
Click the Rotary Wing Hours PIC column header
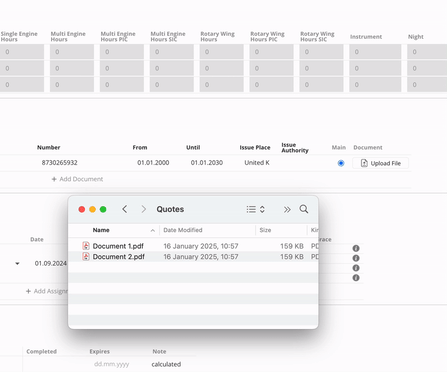coord(267,36)
